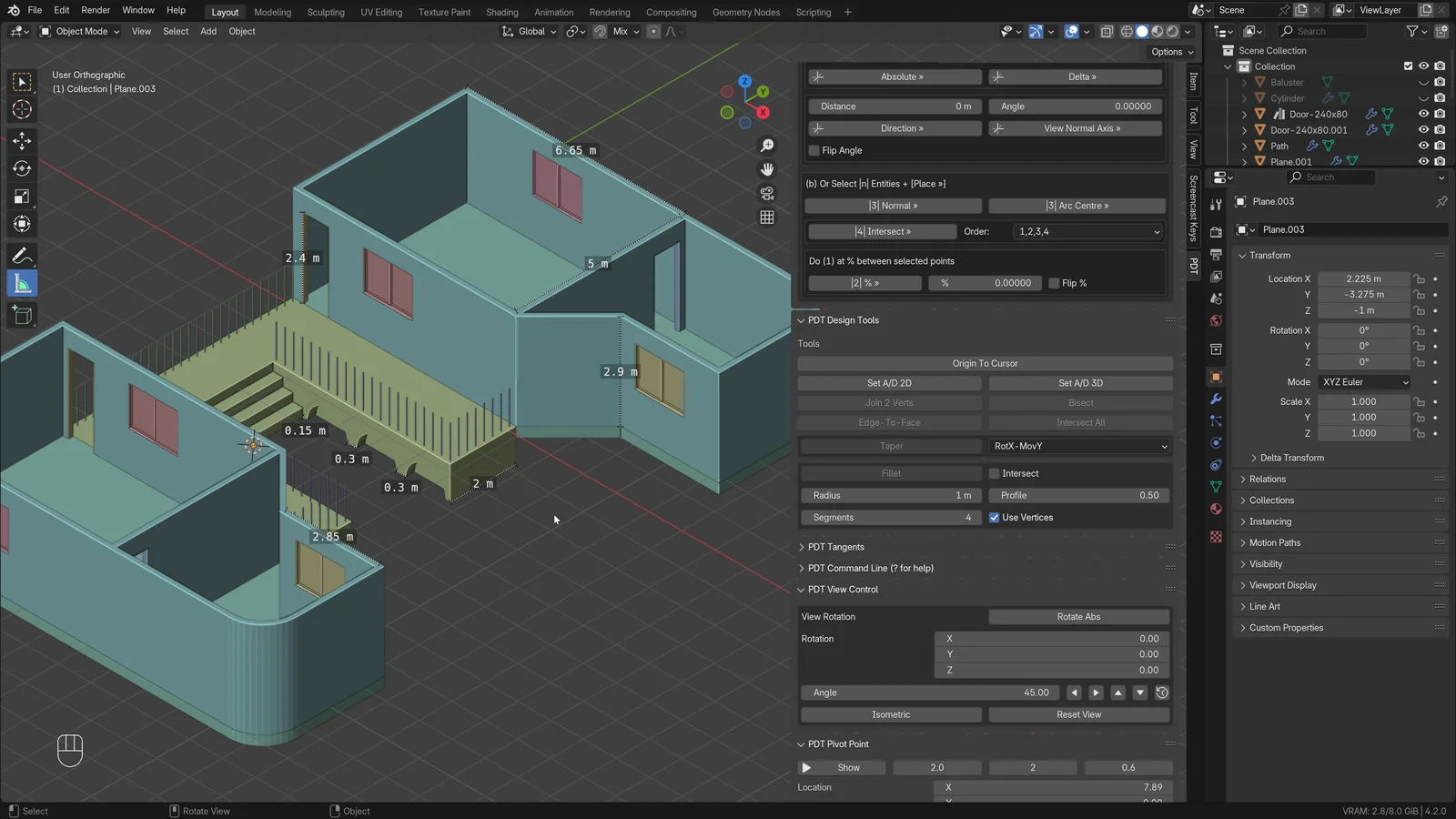Select the Annotate tool
Screen dimensions: 1456x819
click(22, 256)
